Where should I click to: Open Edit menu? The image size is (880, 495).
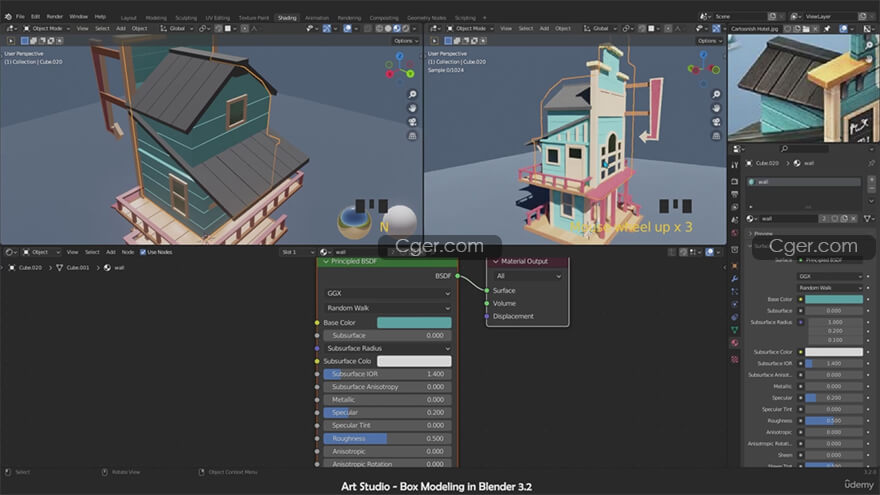click(35, 17)
